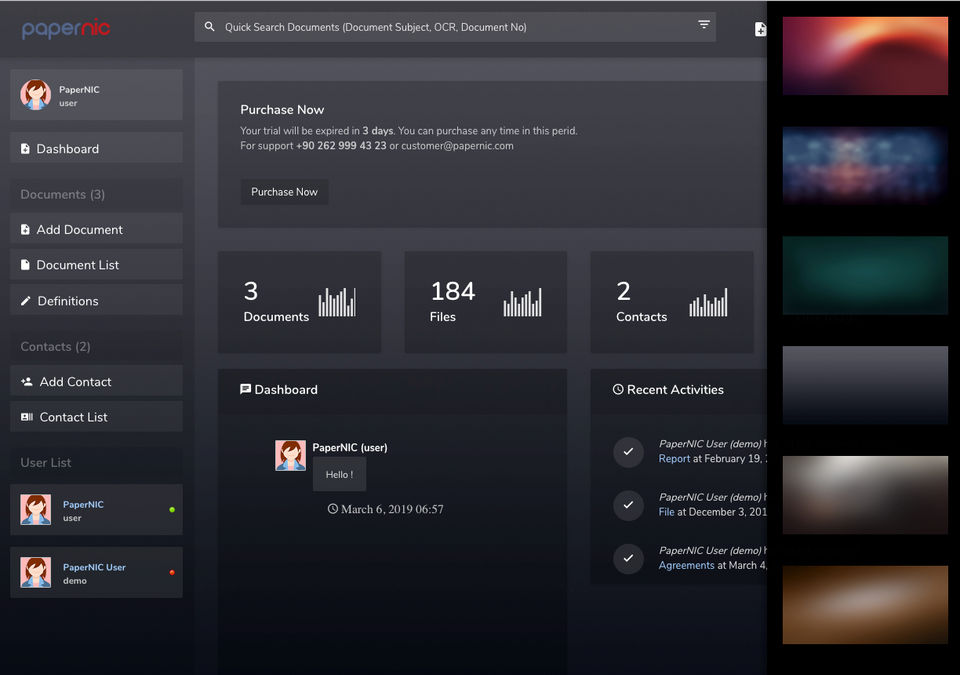Click the Add Document sidebar icon
960x675 pixels.
[x=25, y=230]
